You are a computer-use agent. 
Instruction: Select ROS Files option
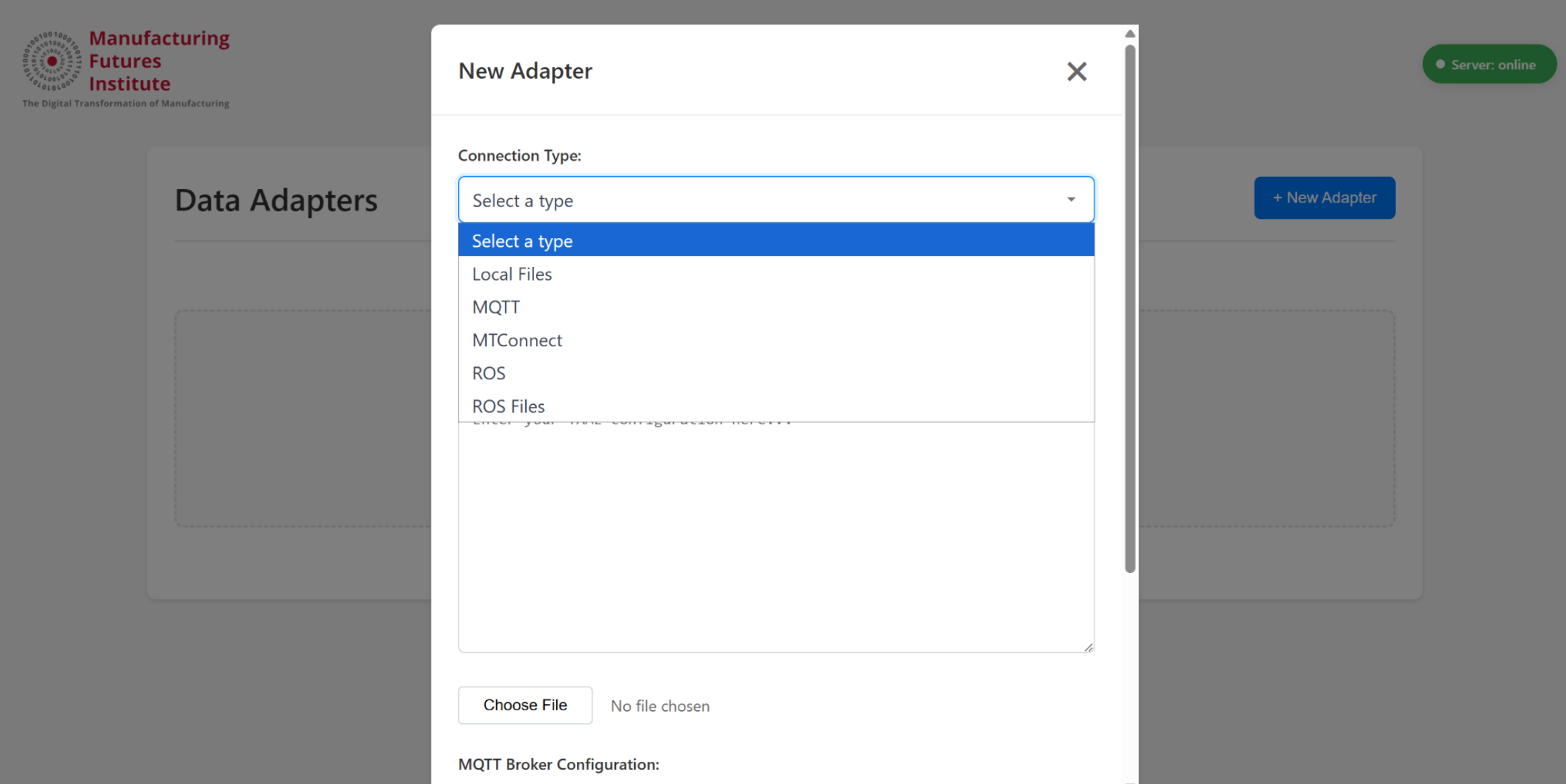click(776, 406)
